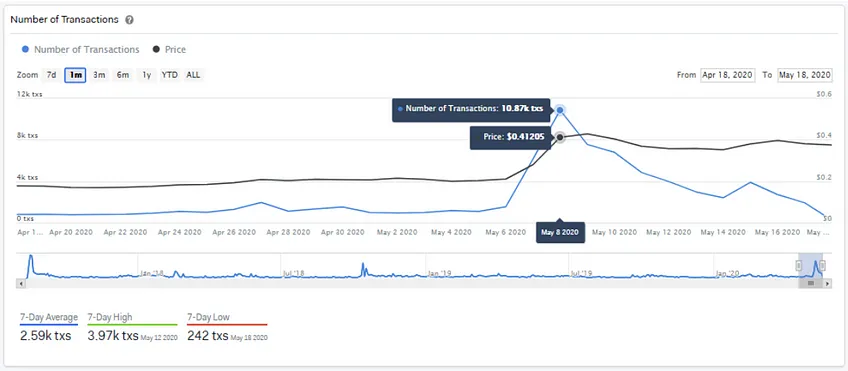The image size is (848, 371).
Task: Click the blue peak point on May 8
Action: (x=560, y=110)
